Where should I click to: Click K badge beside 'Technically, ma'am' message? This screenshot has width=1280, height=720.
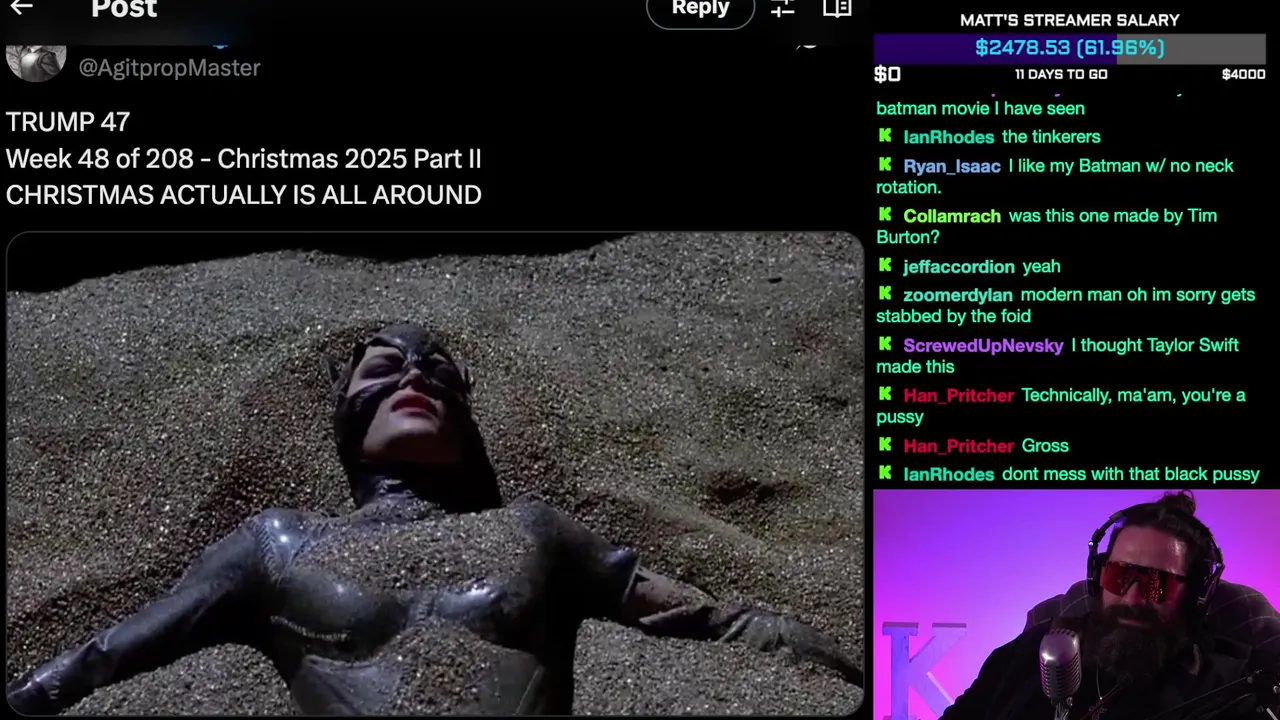pyautogui.click(x=885, y=395)
